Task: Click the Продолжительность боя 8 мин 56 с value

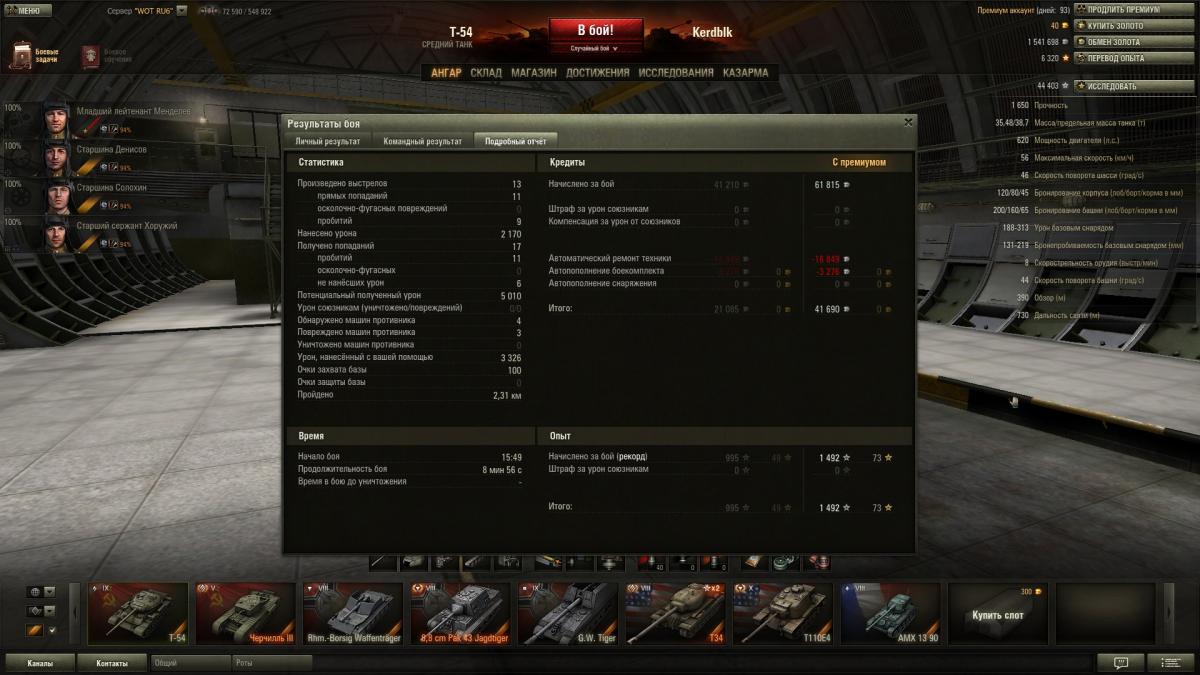Action: click(x=502, y=469)
